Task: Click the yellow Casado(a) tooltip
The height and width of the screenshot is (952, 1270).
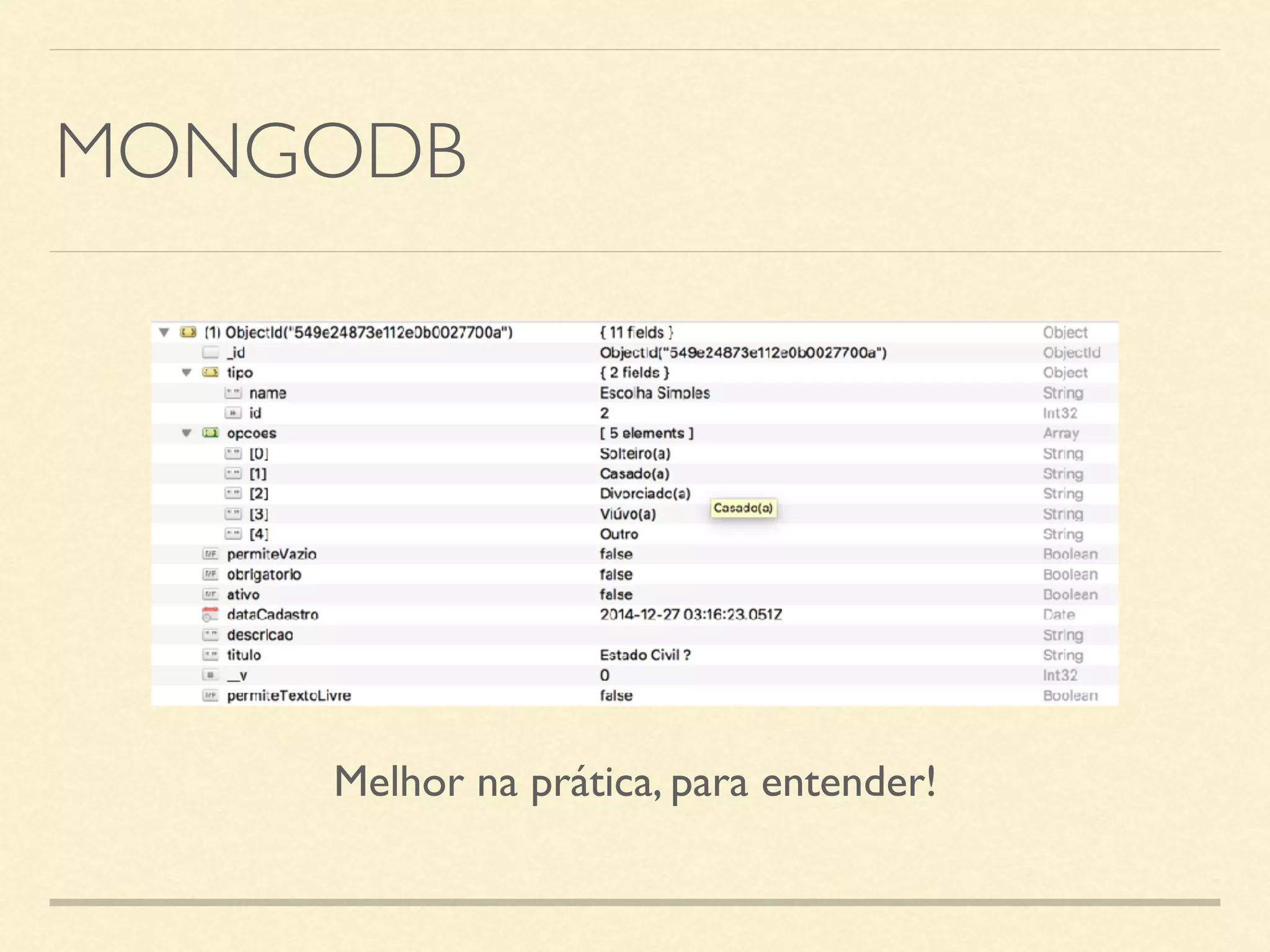Action: click(x=743, y=508)
